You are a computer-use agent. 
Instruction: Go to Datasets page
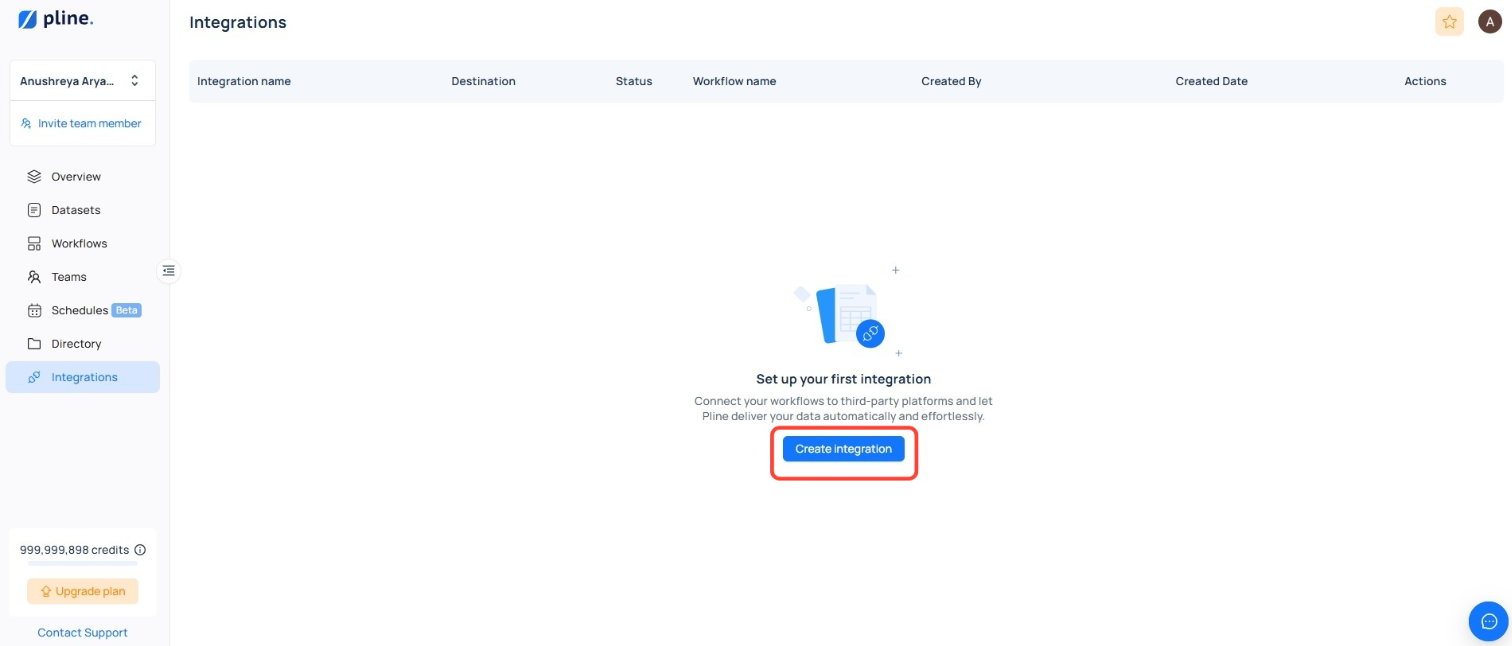pos(75,210)
